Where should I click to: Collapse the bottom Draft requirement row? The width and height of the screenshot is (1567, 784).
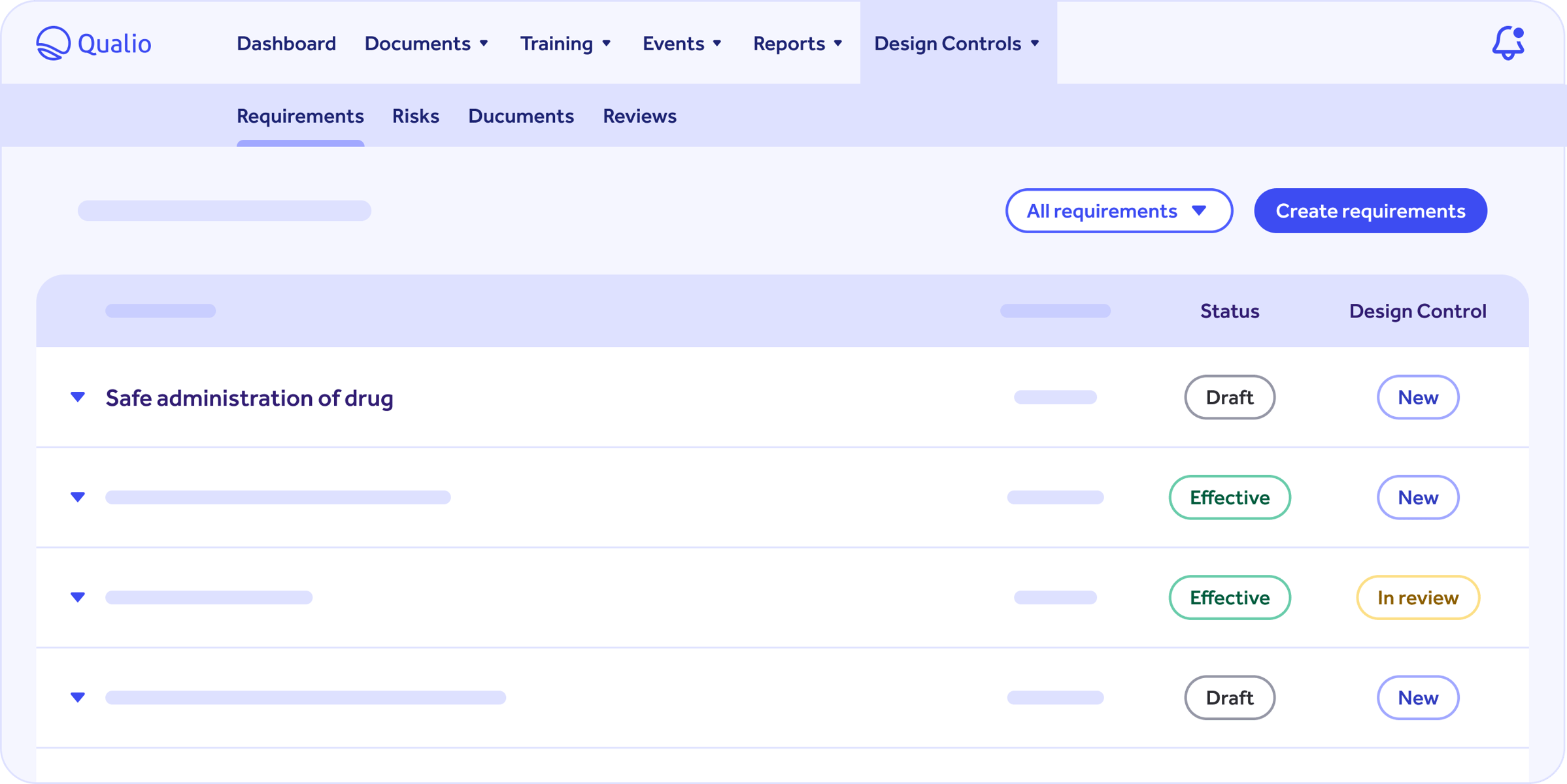tap(78, 697)
